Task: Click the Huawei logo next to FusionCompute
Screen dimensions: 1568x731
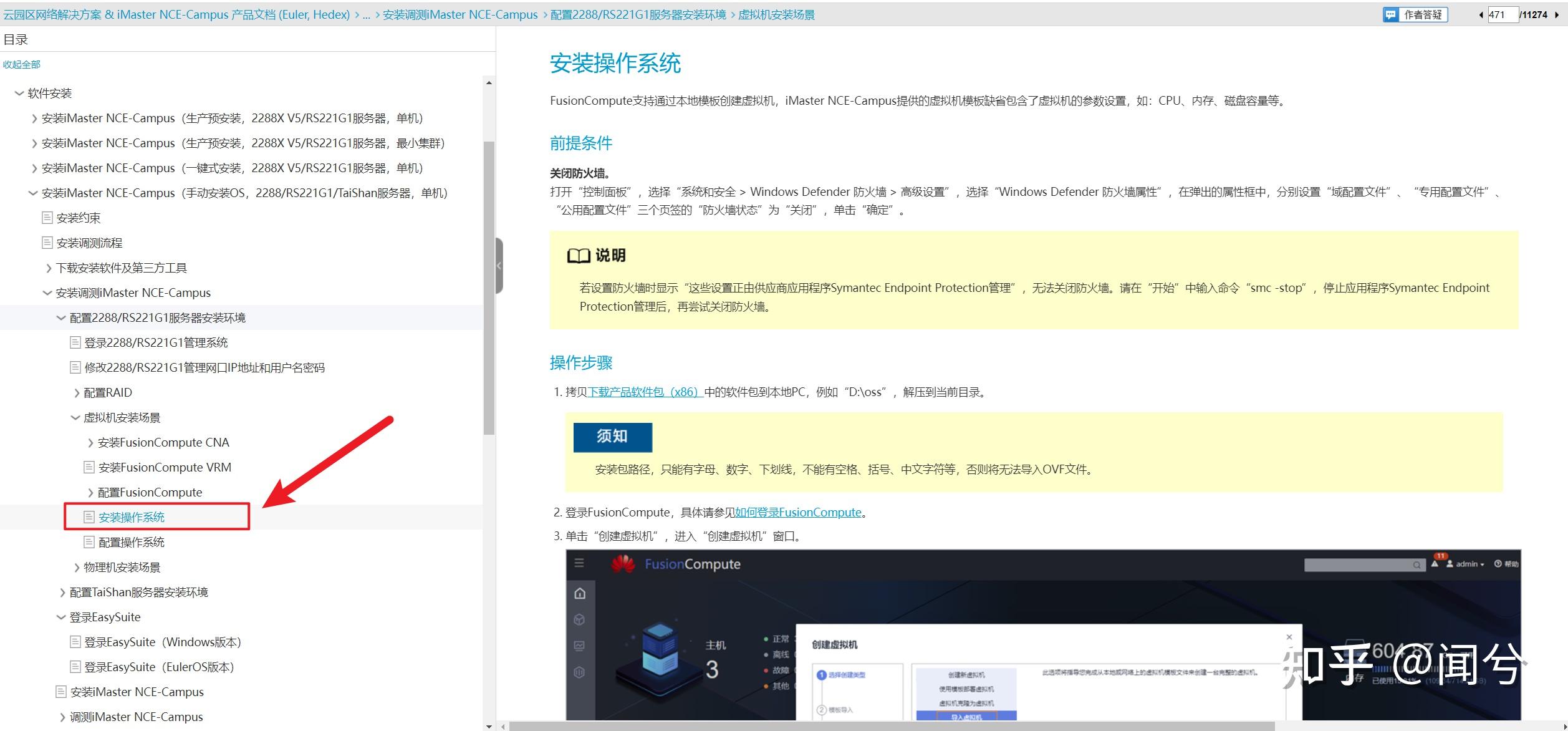Action: 622,564
